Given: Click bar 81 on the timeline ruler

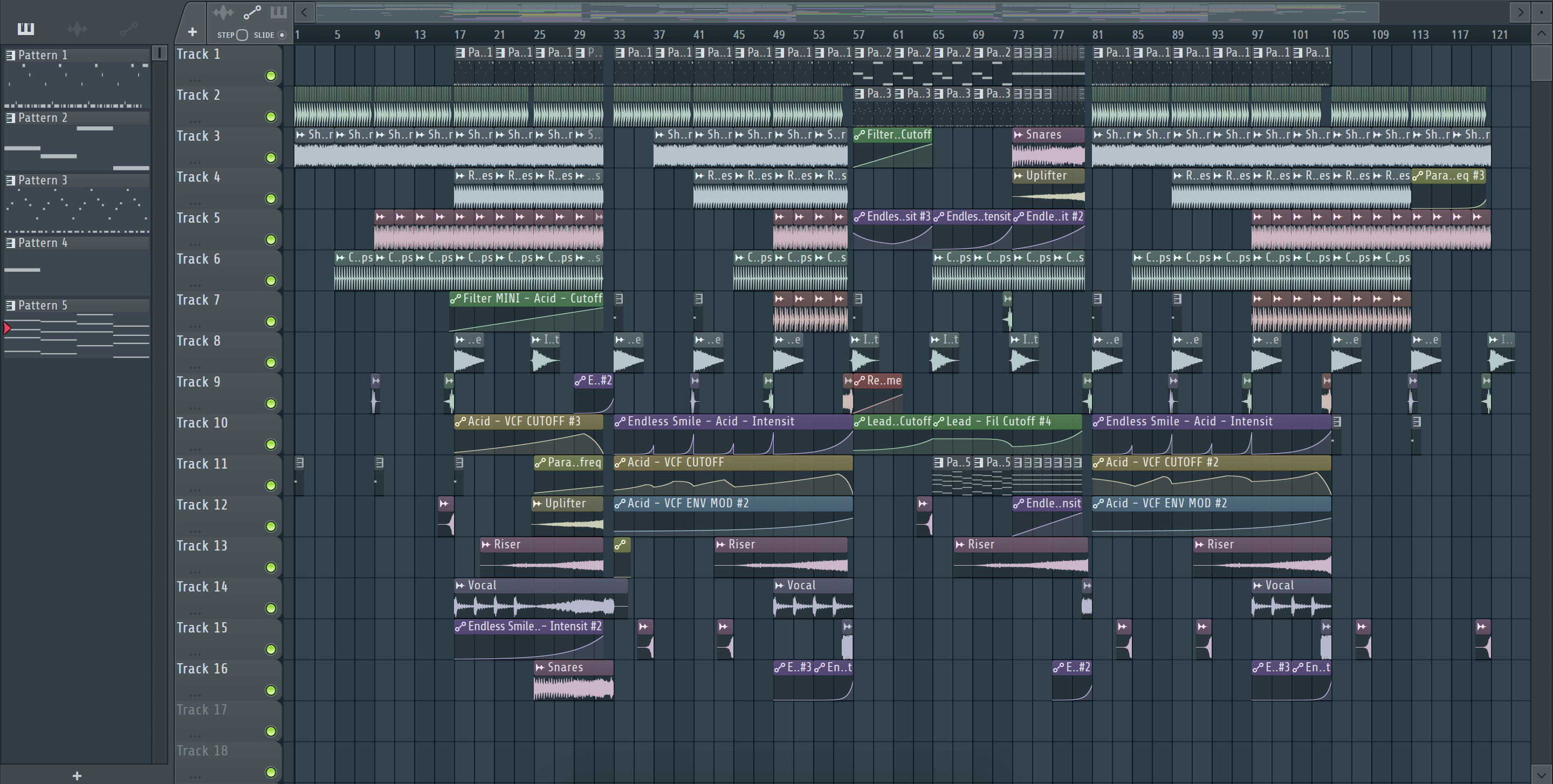Looking at the screenshot, I should click(1098, 35).
